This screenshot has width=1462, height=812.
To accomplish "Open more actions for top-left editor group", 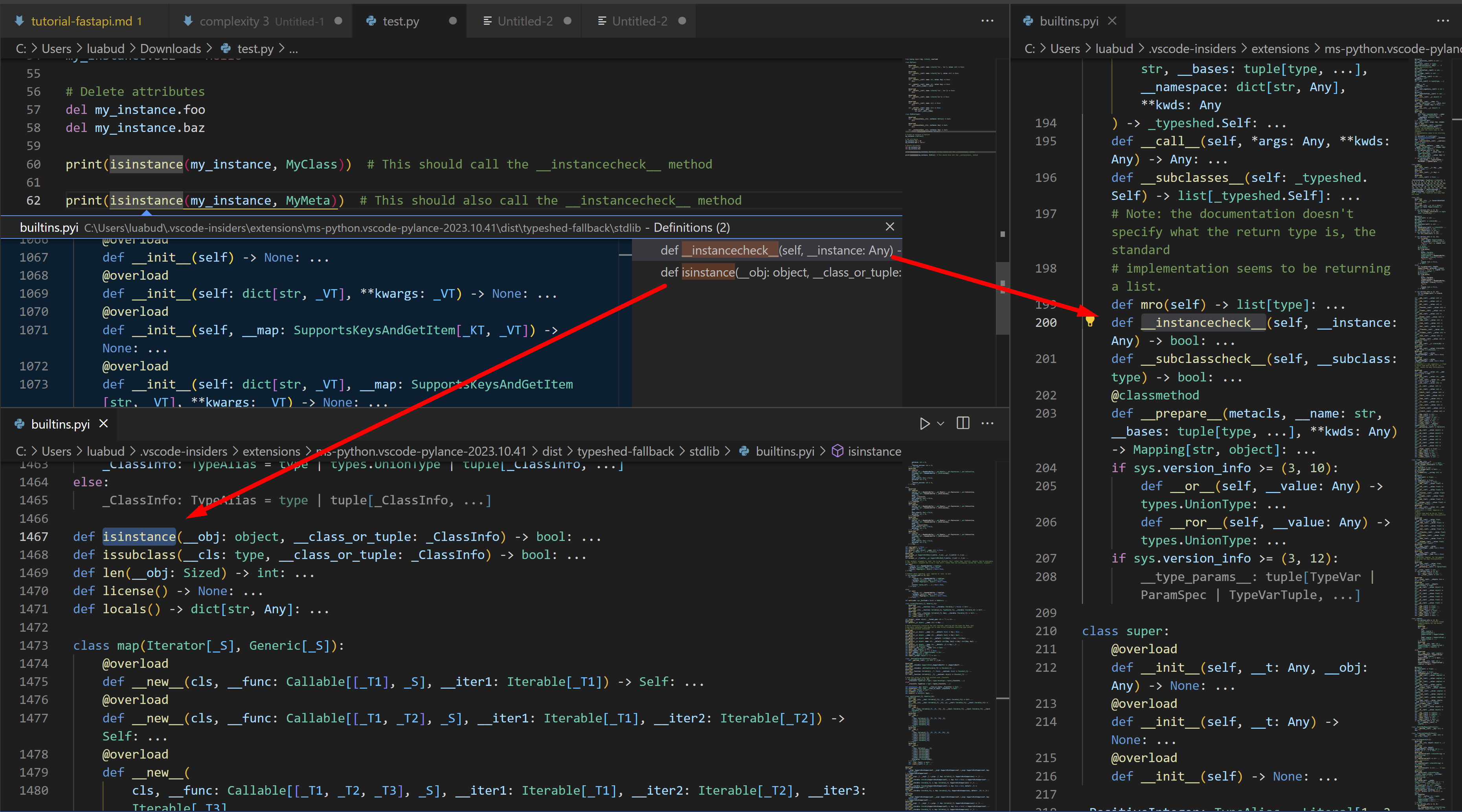I will coord(988,21).
